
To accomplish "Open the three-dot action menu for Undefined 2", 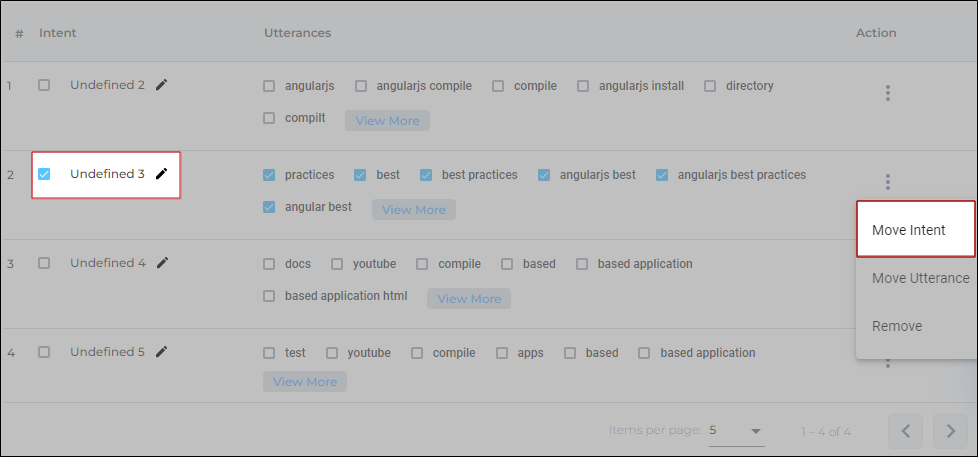I will [x=887, y=93].
